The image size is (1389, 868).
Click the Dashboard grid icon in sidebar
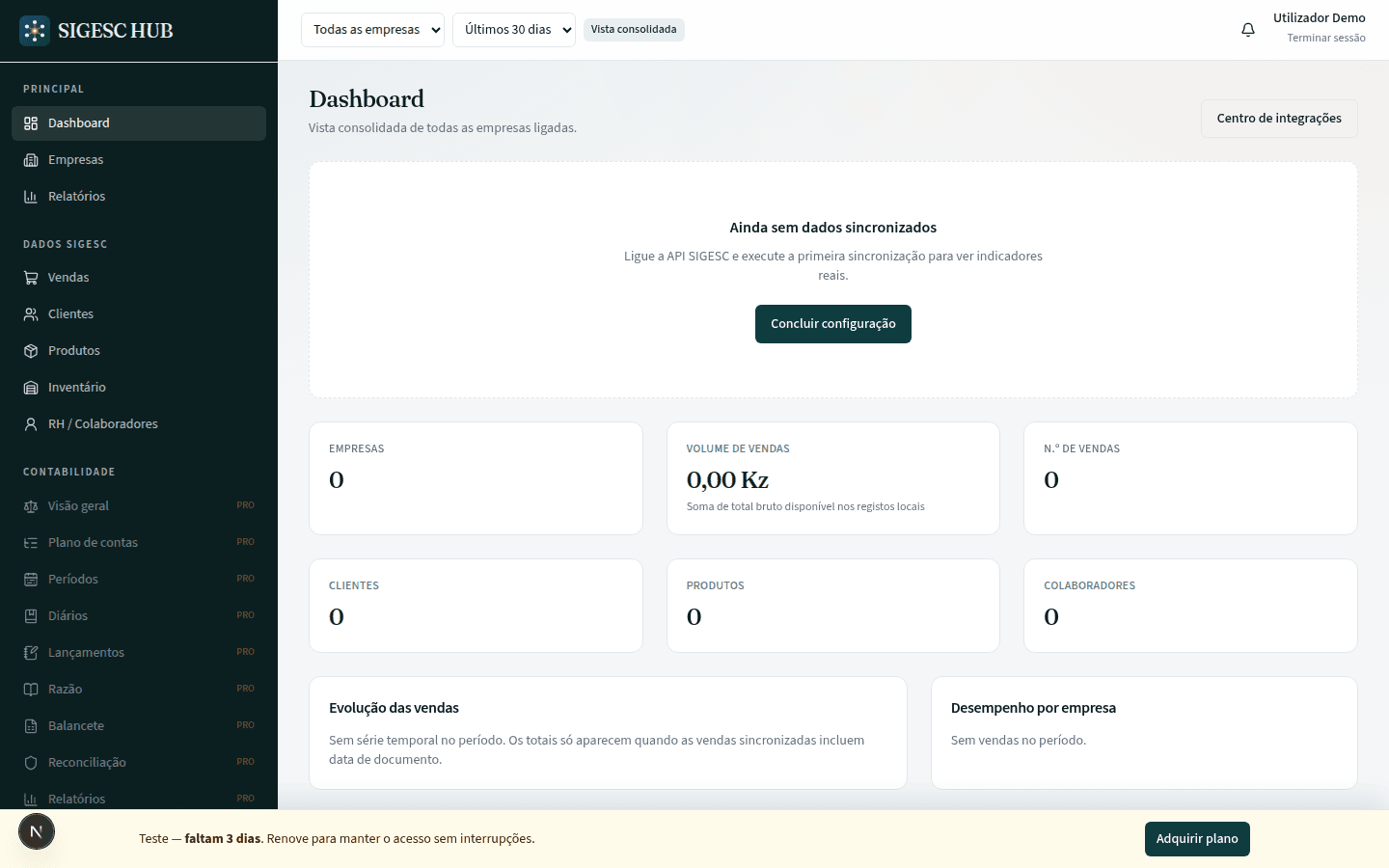[31, 123]
